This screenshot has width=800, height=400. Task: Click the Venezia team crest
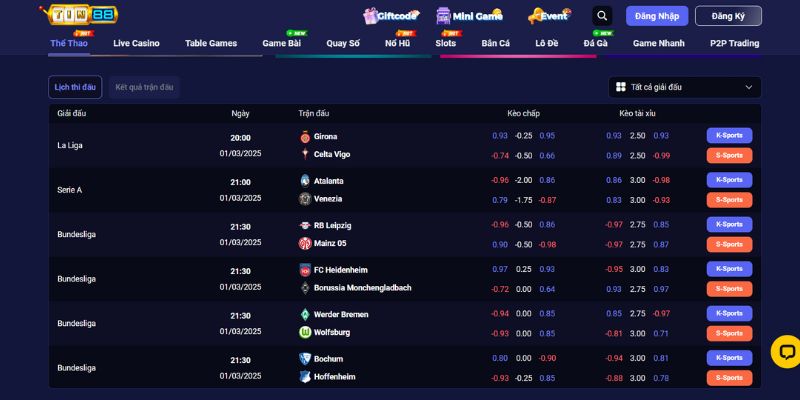click(x=305, y=199)
